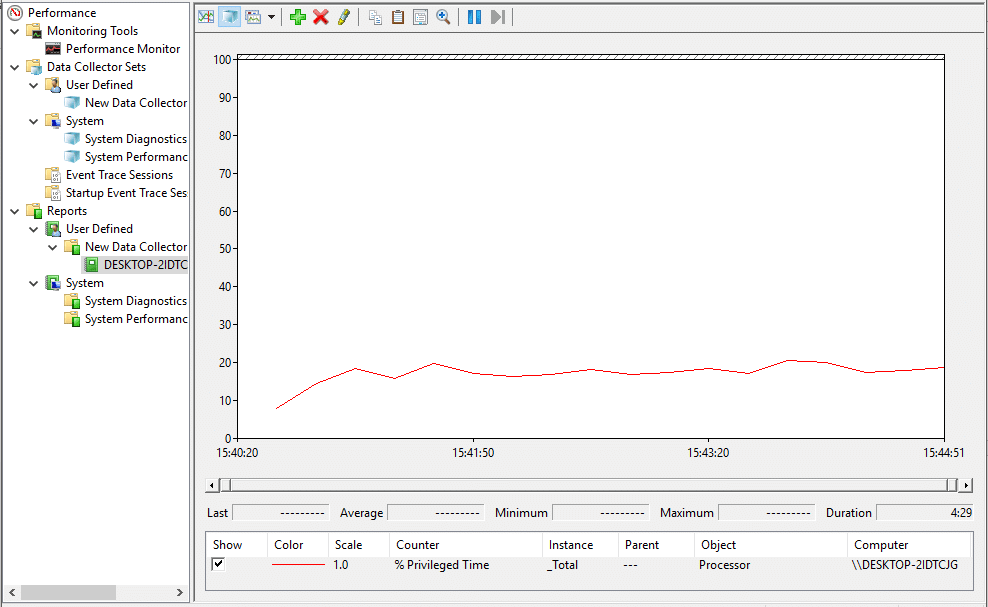The width and height of the screenshot is (988, 607).
Task: Click the green Add counter plus icon
Action: click(x=297, y=17)
